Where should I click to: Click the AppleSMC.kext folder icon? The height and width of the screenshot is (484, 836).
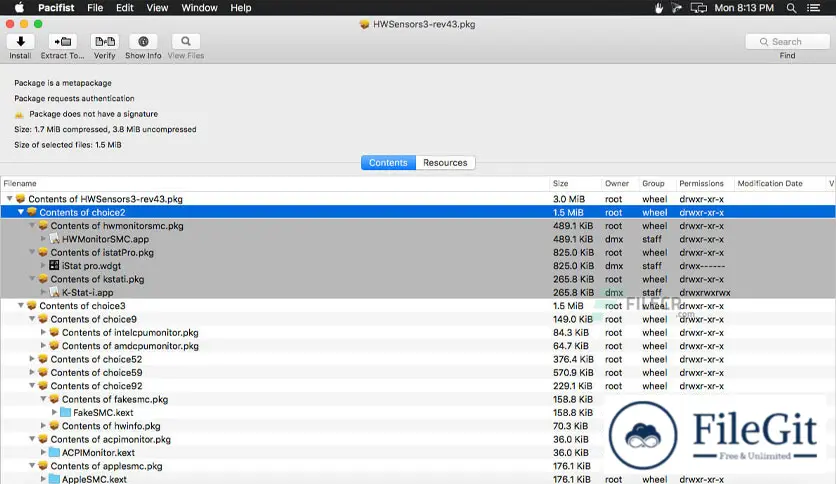[54, 479]
